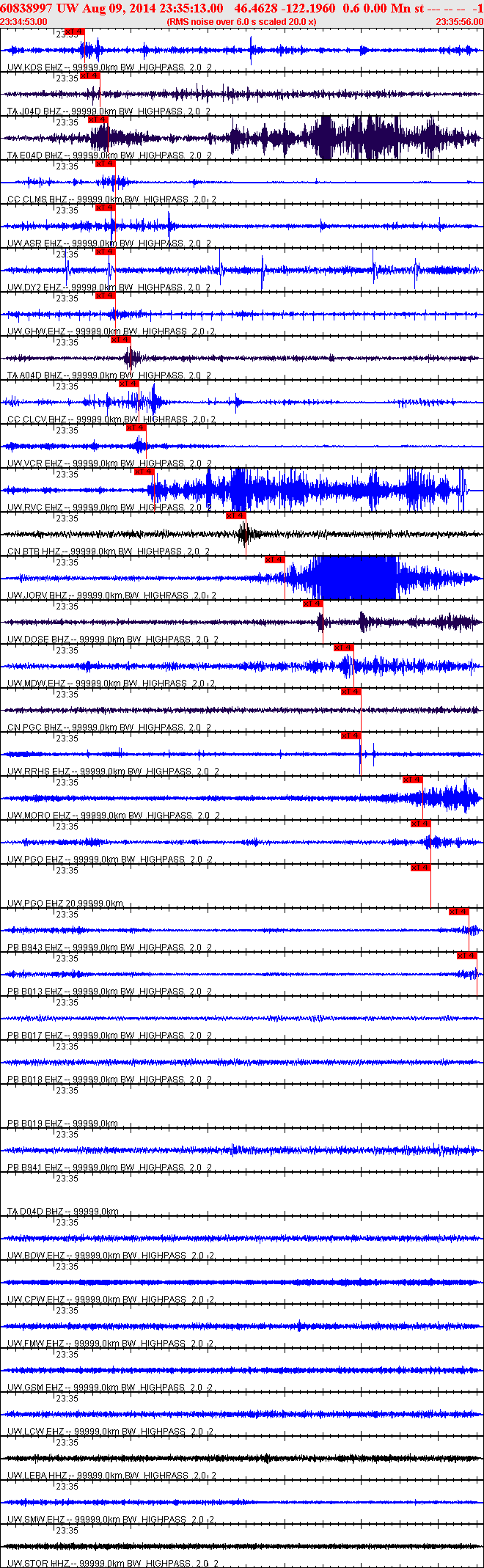Screen dimensions: 484x1568
Task: Select the end time 23:35:56.00 label
Action: 460,22
